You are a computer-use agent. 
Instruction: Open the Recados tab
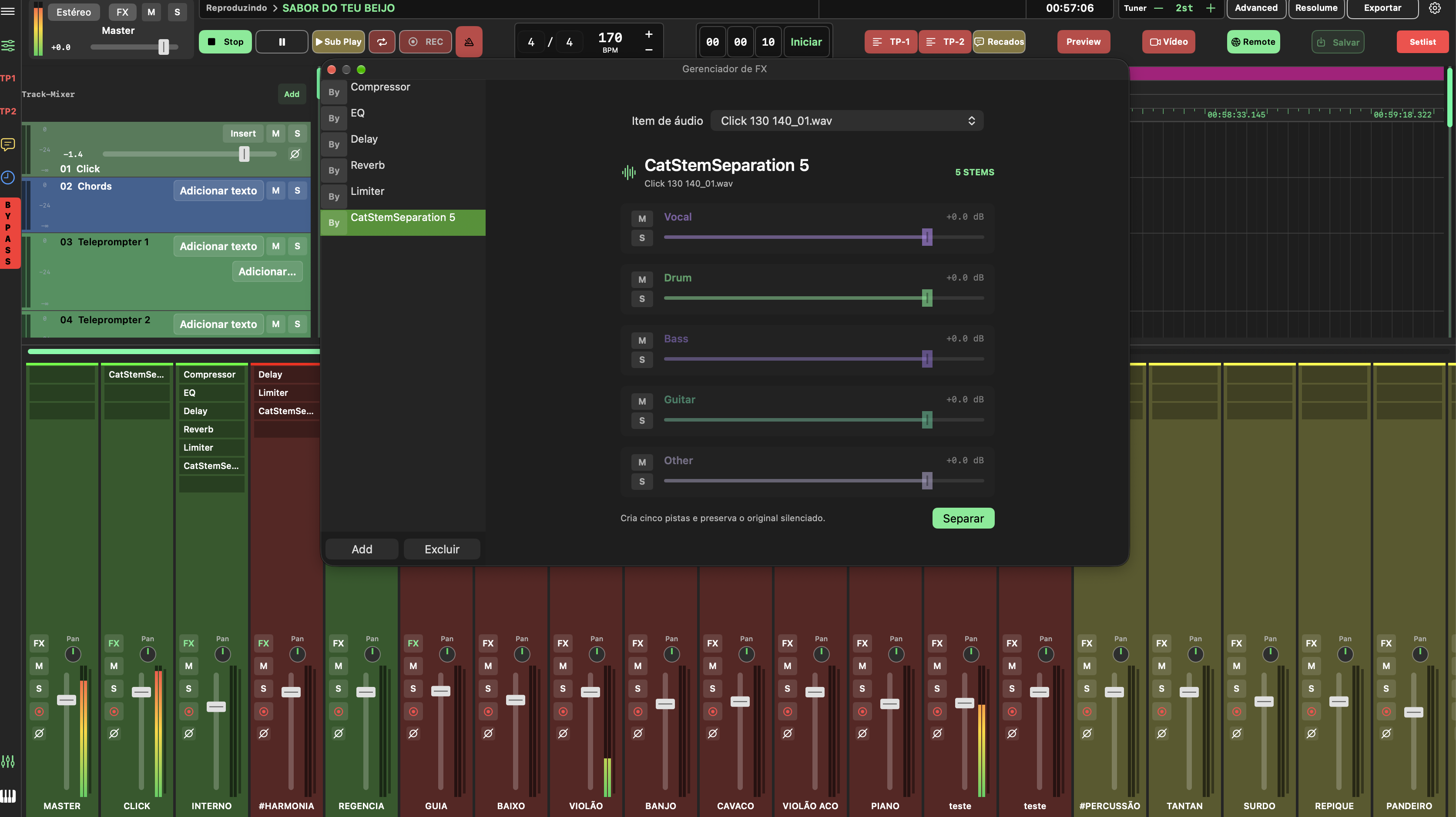tap(999, 42)
